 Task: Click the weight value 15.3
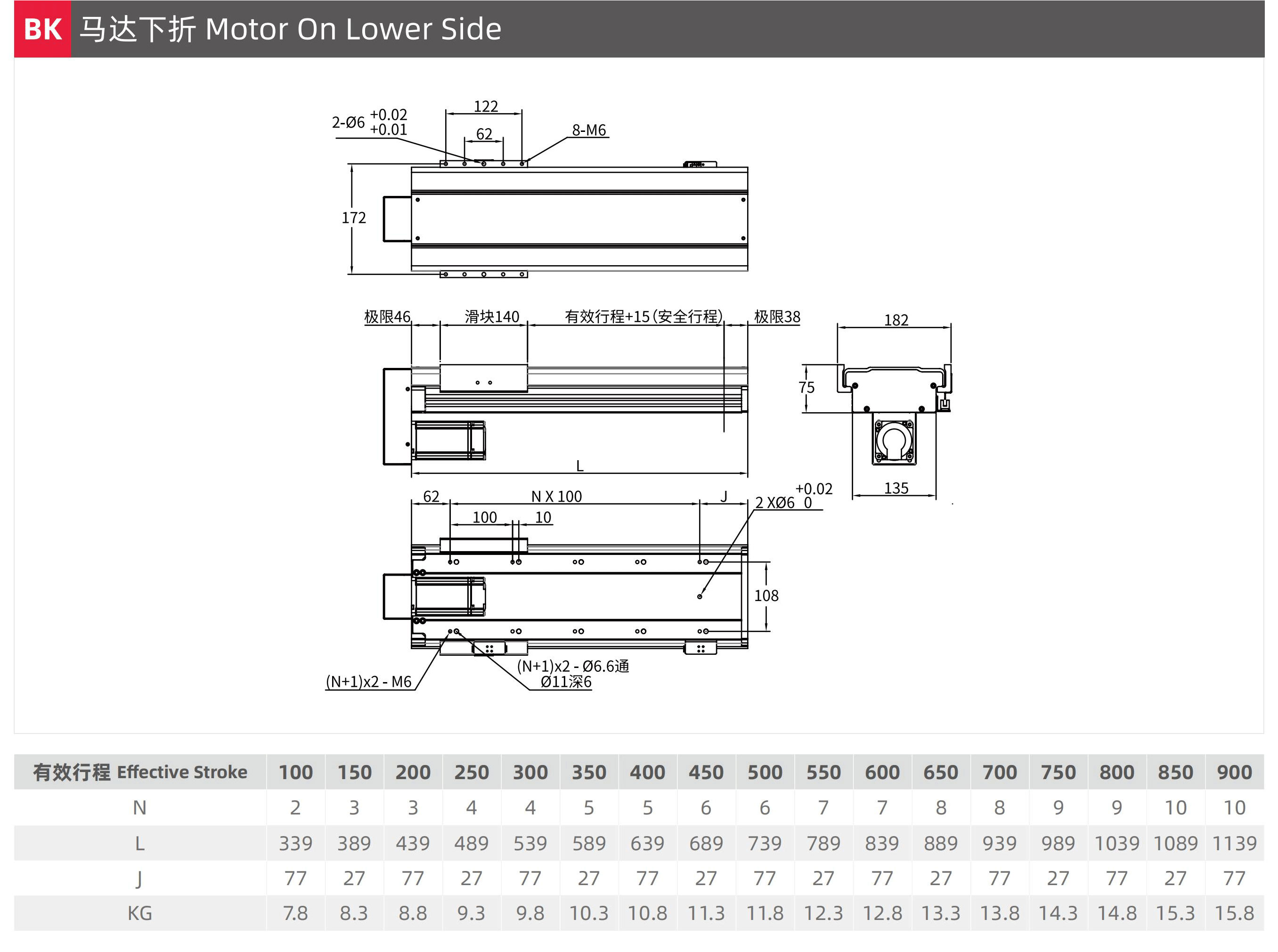point(1175,913)
